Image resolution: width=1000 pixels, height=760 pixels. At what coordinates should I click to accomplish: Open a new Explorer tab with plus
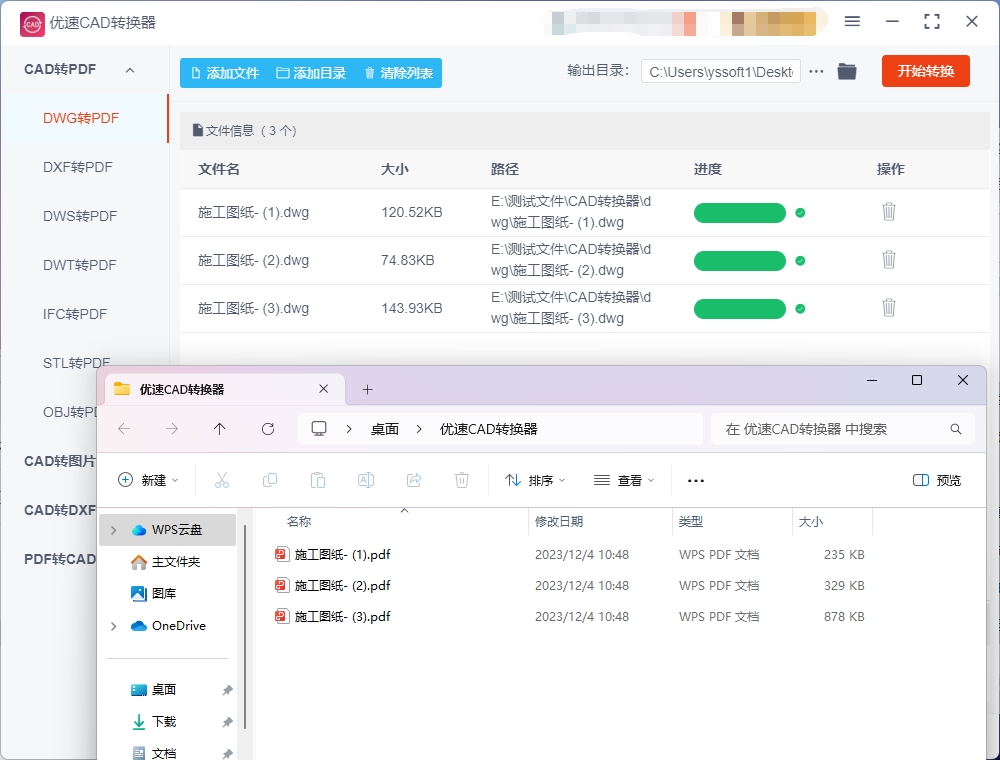tap(367, 390)
